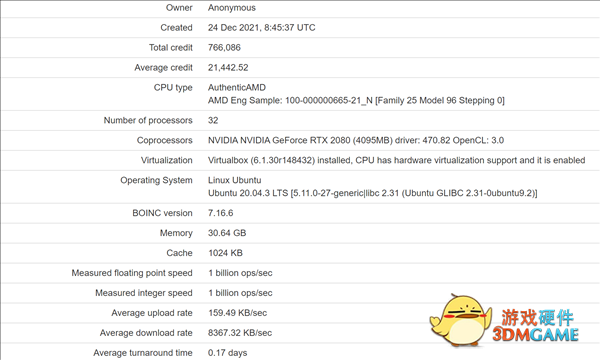The width and height of the screenshot is (600, 360).
Task: Click the AuthenticAMD CPU type text
Action: [237, 87]
